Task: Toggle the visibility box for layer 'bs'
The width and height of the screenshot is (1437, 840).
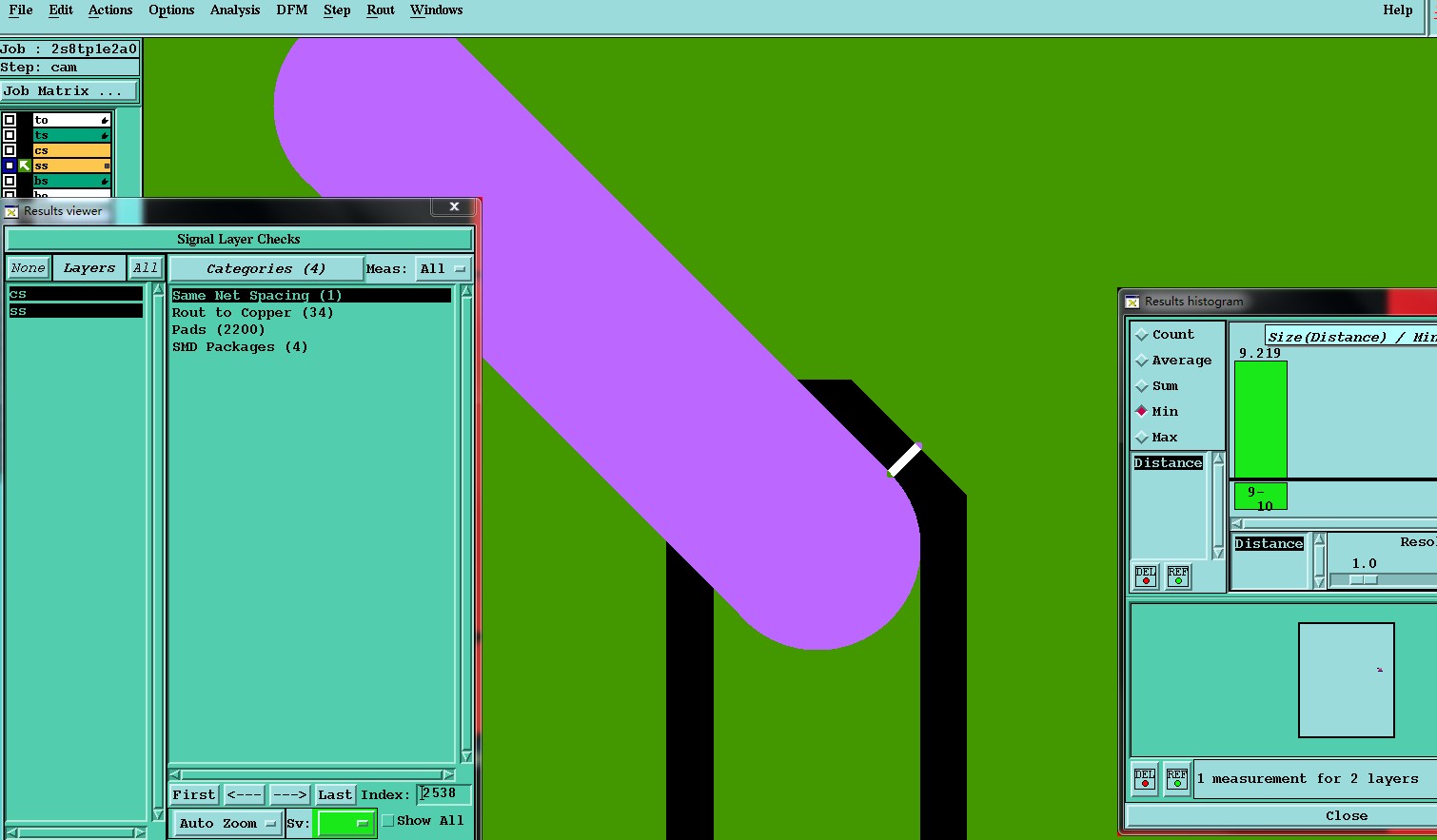Action: pos(10,181)
